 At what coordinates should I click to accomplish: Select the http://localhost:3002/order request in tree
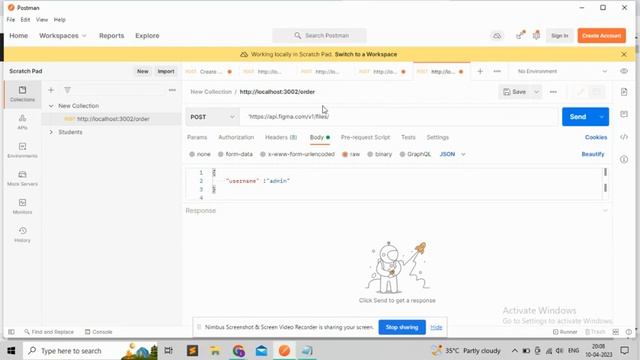(111, 119)
